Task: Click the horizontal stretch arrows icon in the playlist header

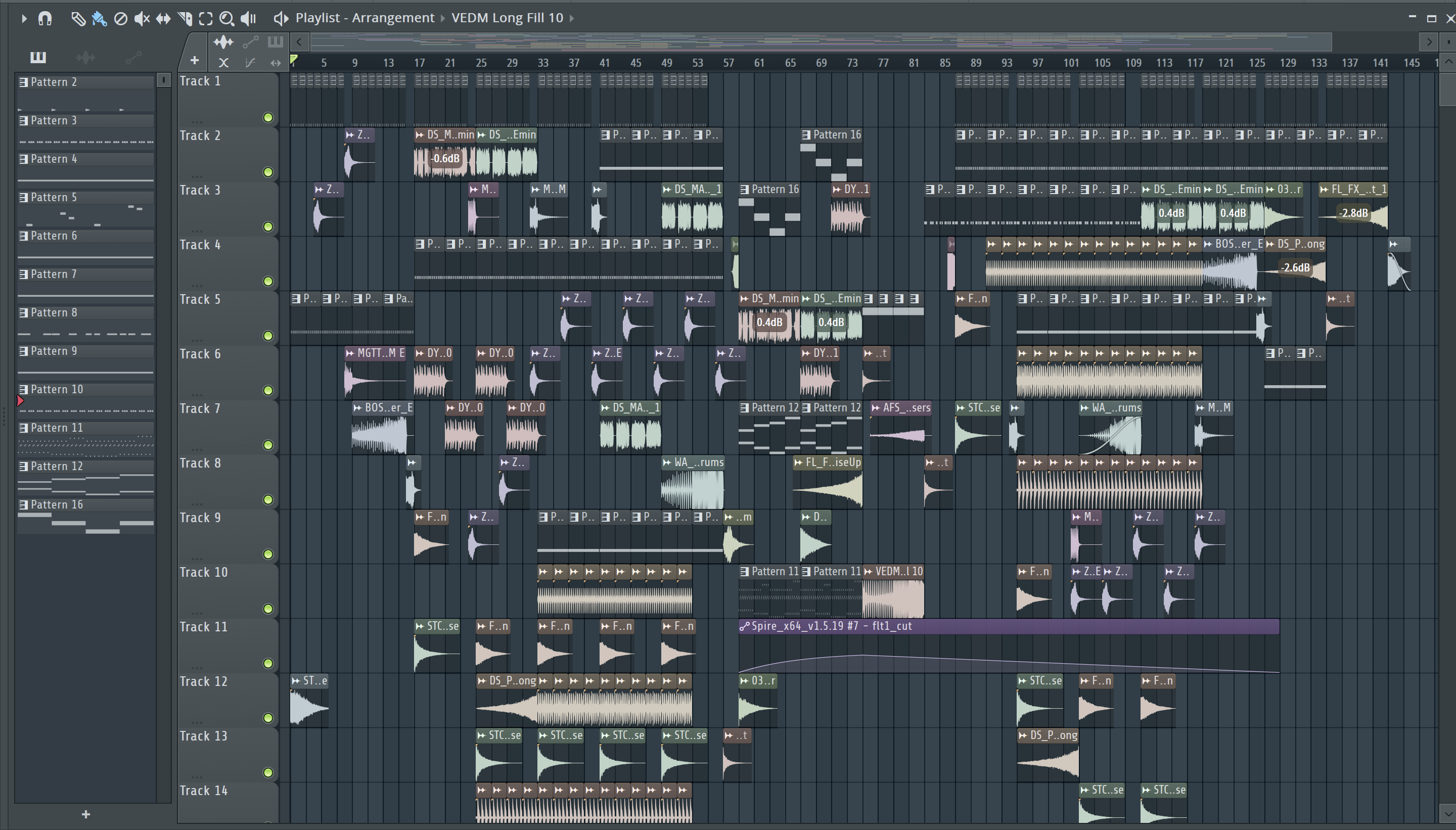Action: coord(276,63)
